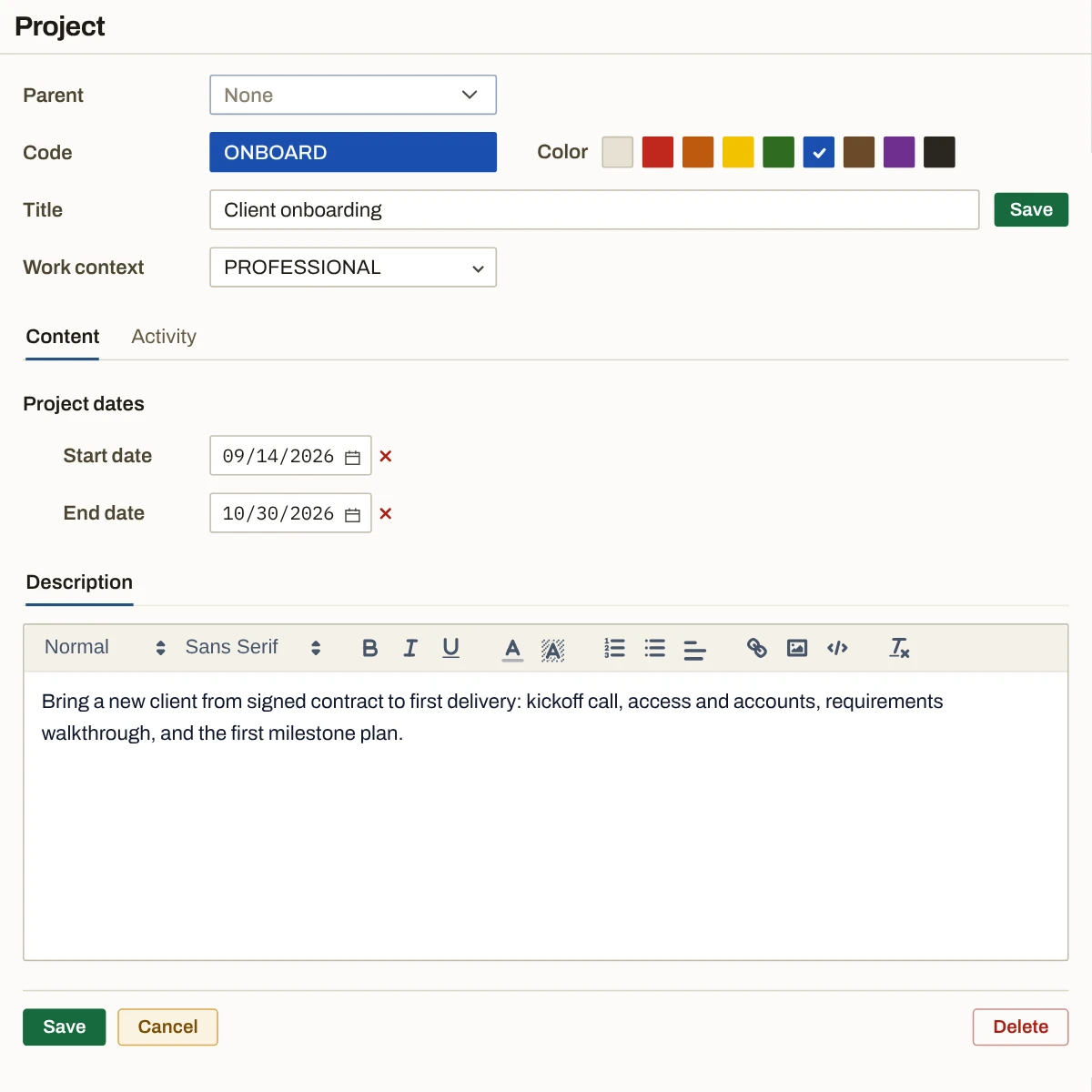1092x1092 pixels.
Task: Choose the red color swatch
Action: pos(658,152)
